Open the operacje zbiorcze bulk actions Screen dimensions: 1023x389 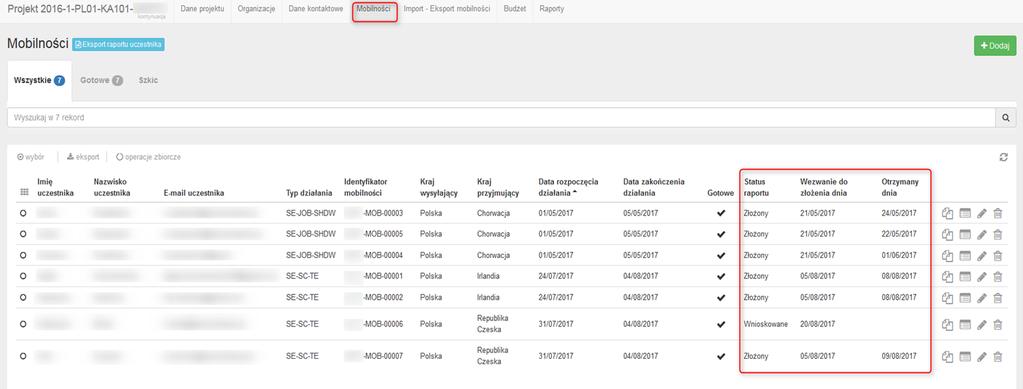148,157
